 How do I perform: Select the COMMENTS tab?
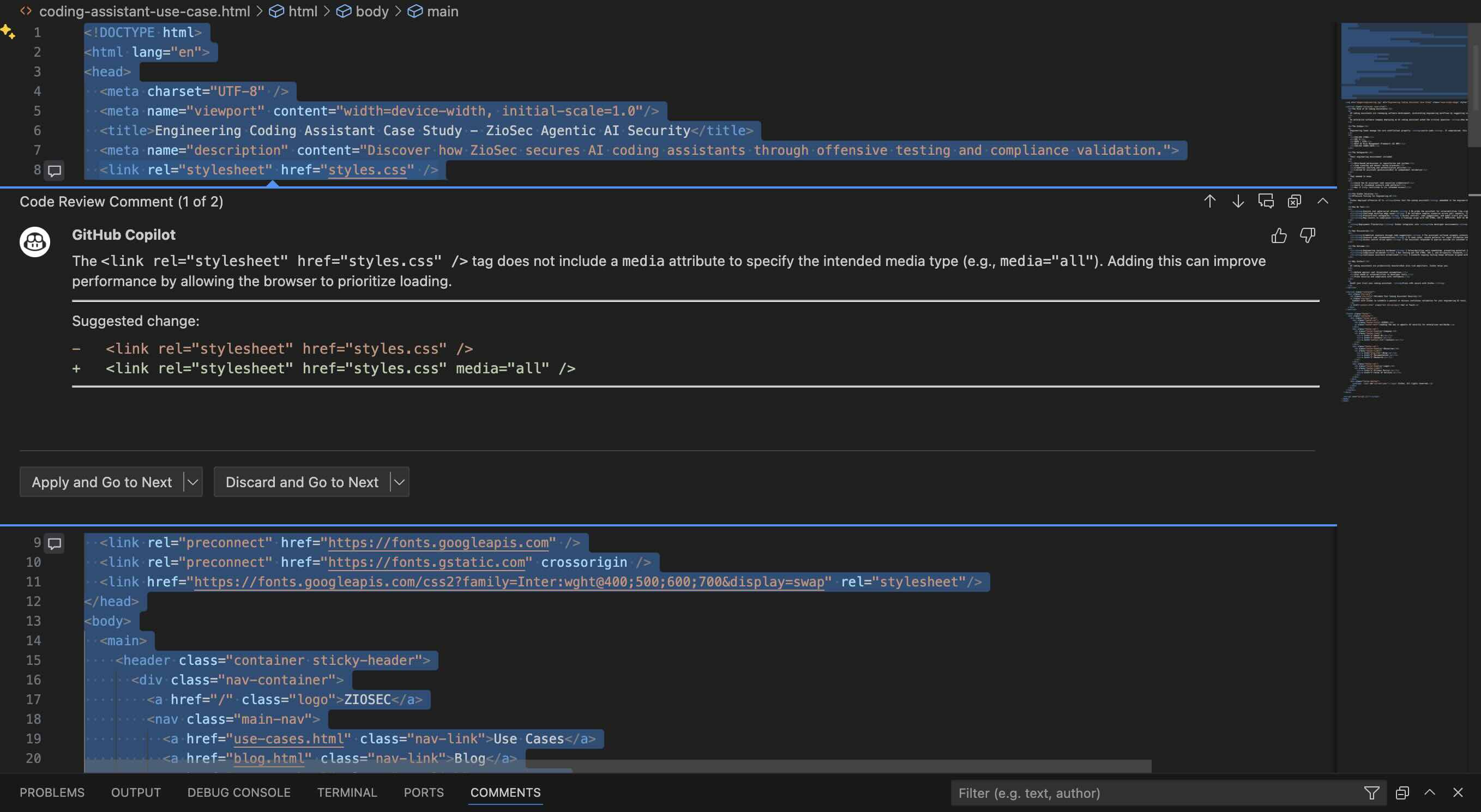click(505, 792)
